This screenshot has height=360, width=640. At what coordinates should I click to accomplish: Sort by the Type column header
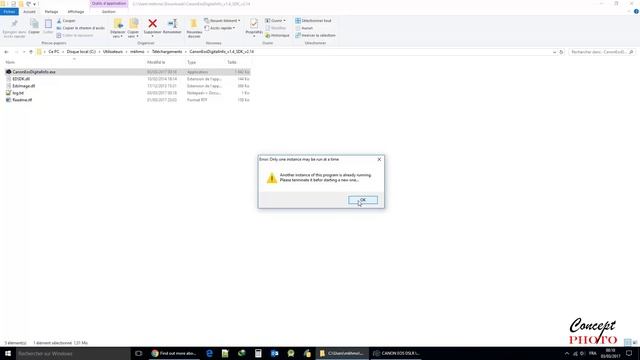click(191, 62)
